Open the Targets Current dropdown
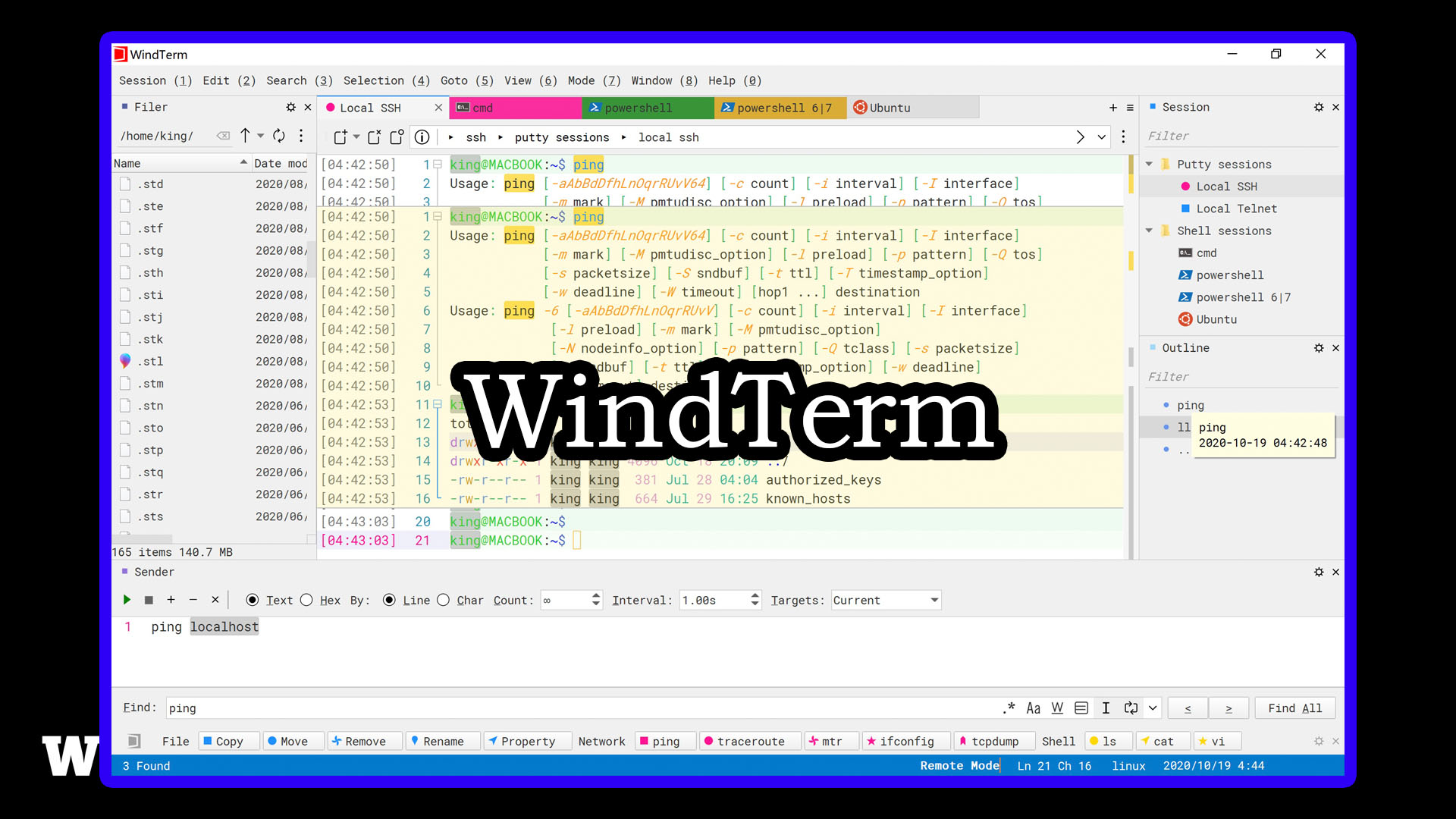 coord(886,600)
